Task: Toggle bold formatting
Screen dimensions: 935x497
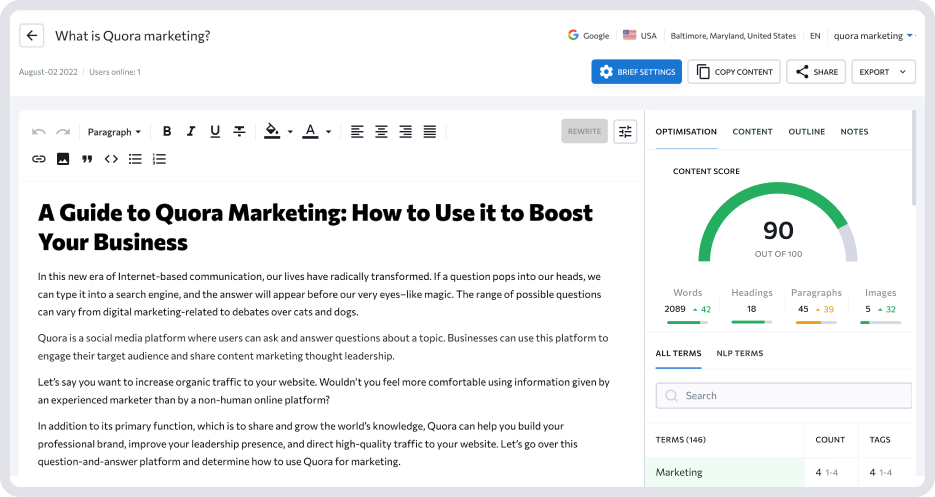Action: 167,131
